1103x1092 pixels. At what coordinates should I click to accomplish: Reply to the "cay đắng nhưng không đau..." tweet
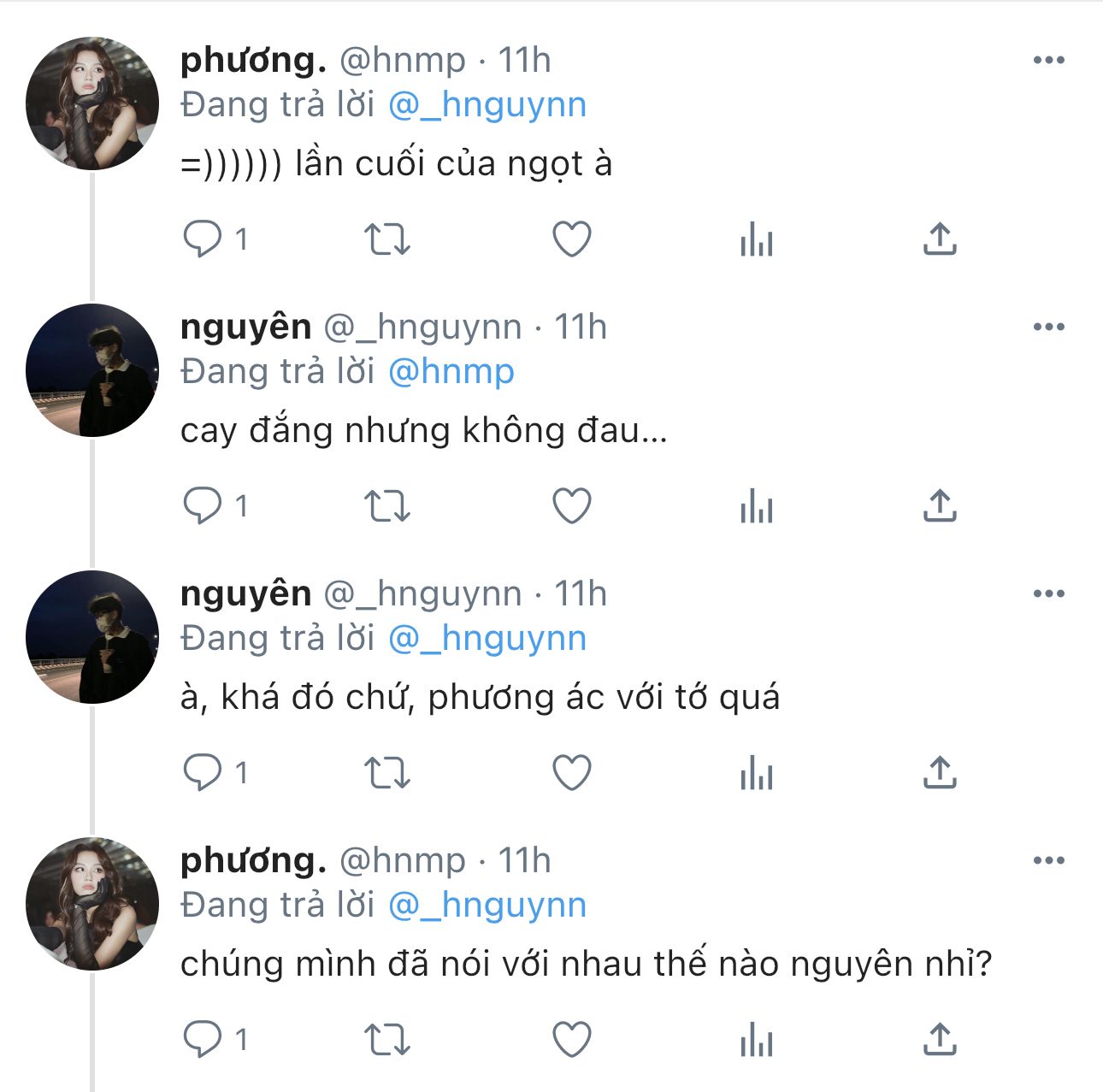point(203,506)
